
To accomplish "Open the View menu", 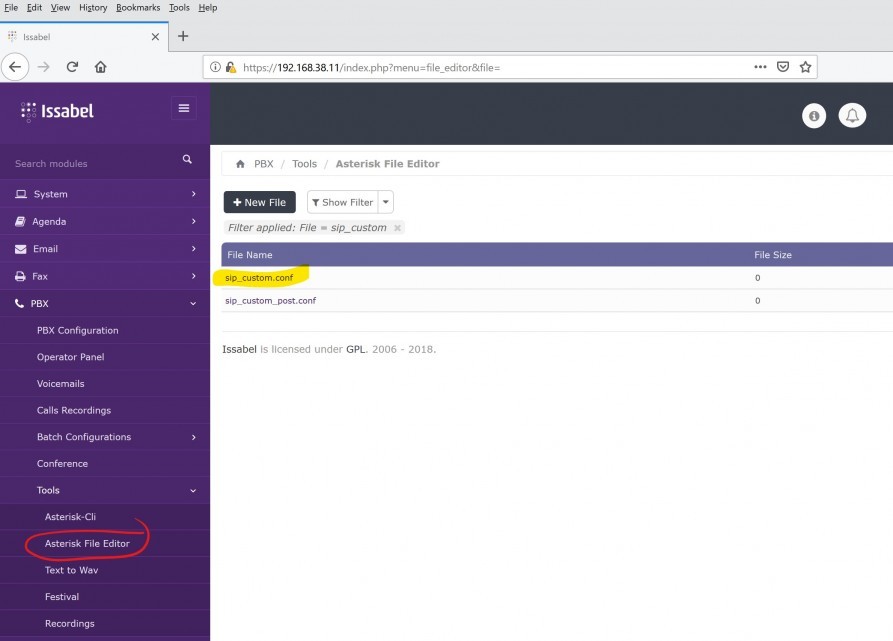I will (60, 7).
